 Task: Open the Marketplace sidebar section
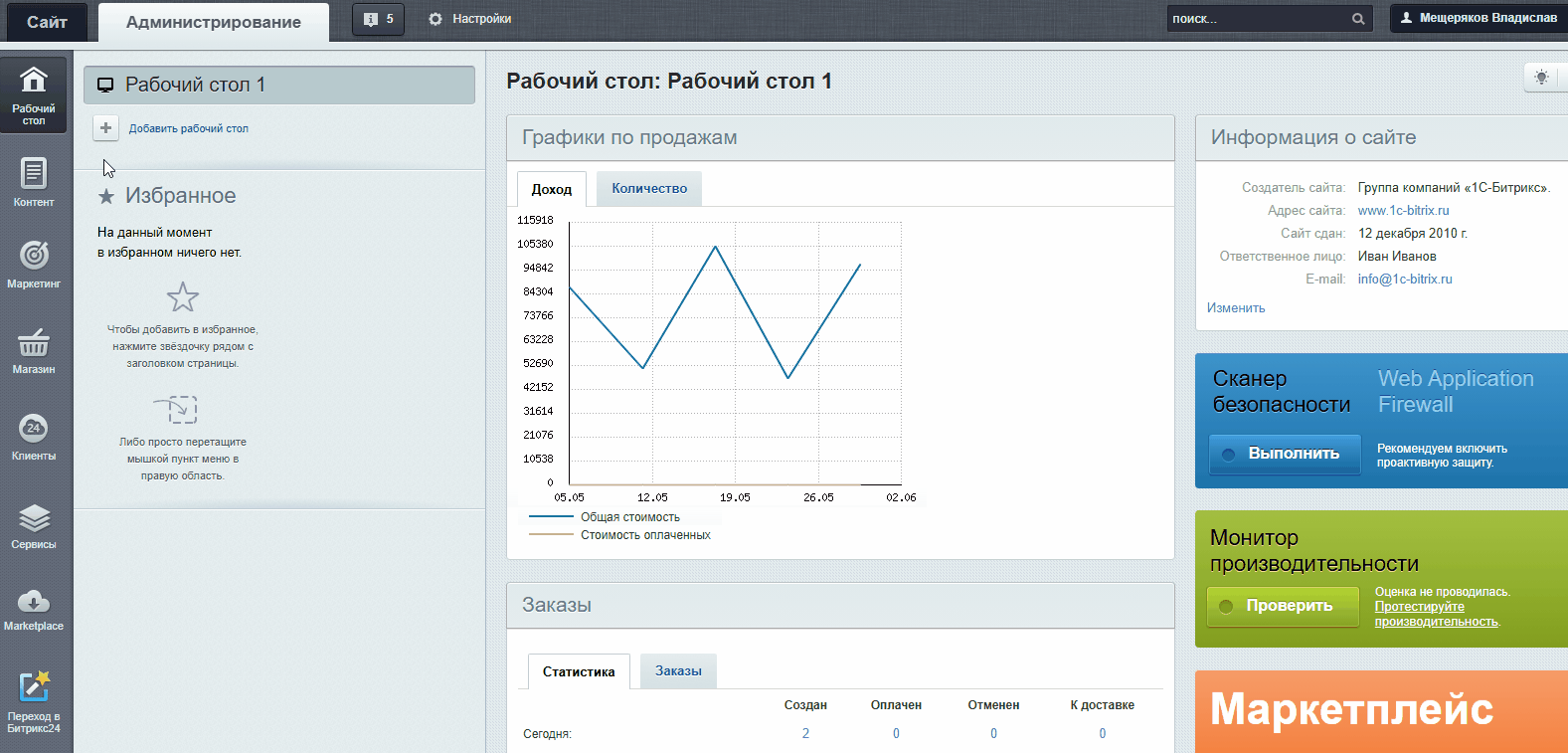click(x=34, y=608)
